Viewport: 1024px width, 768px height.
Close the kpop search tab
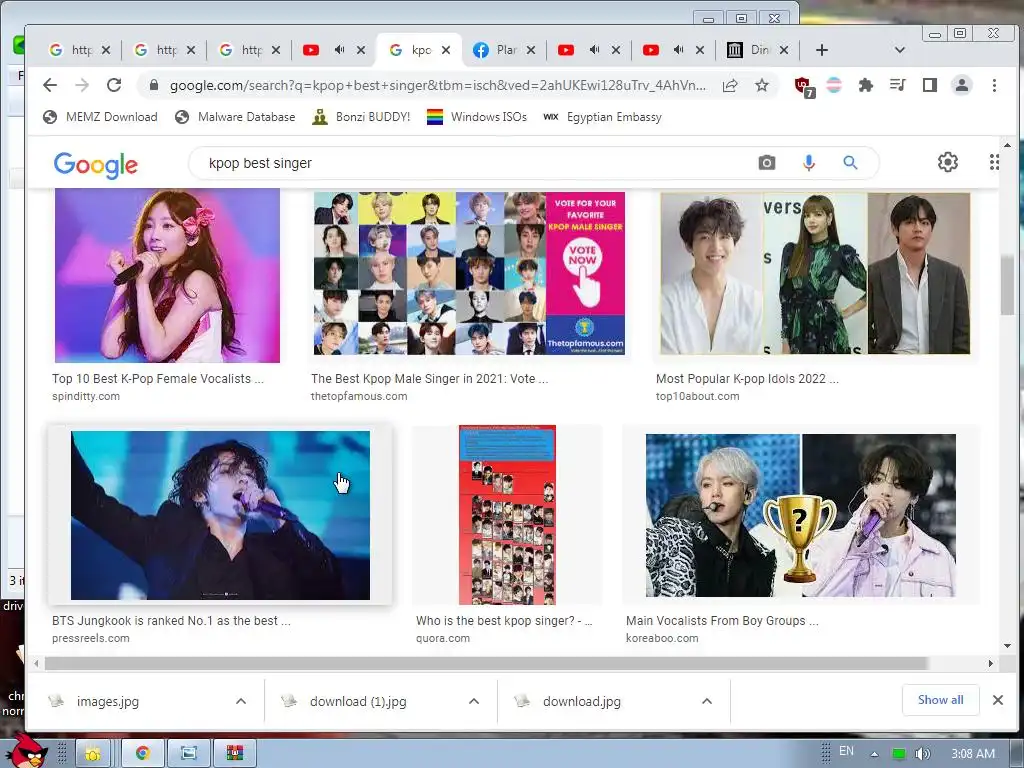(x=445, y=50)
